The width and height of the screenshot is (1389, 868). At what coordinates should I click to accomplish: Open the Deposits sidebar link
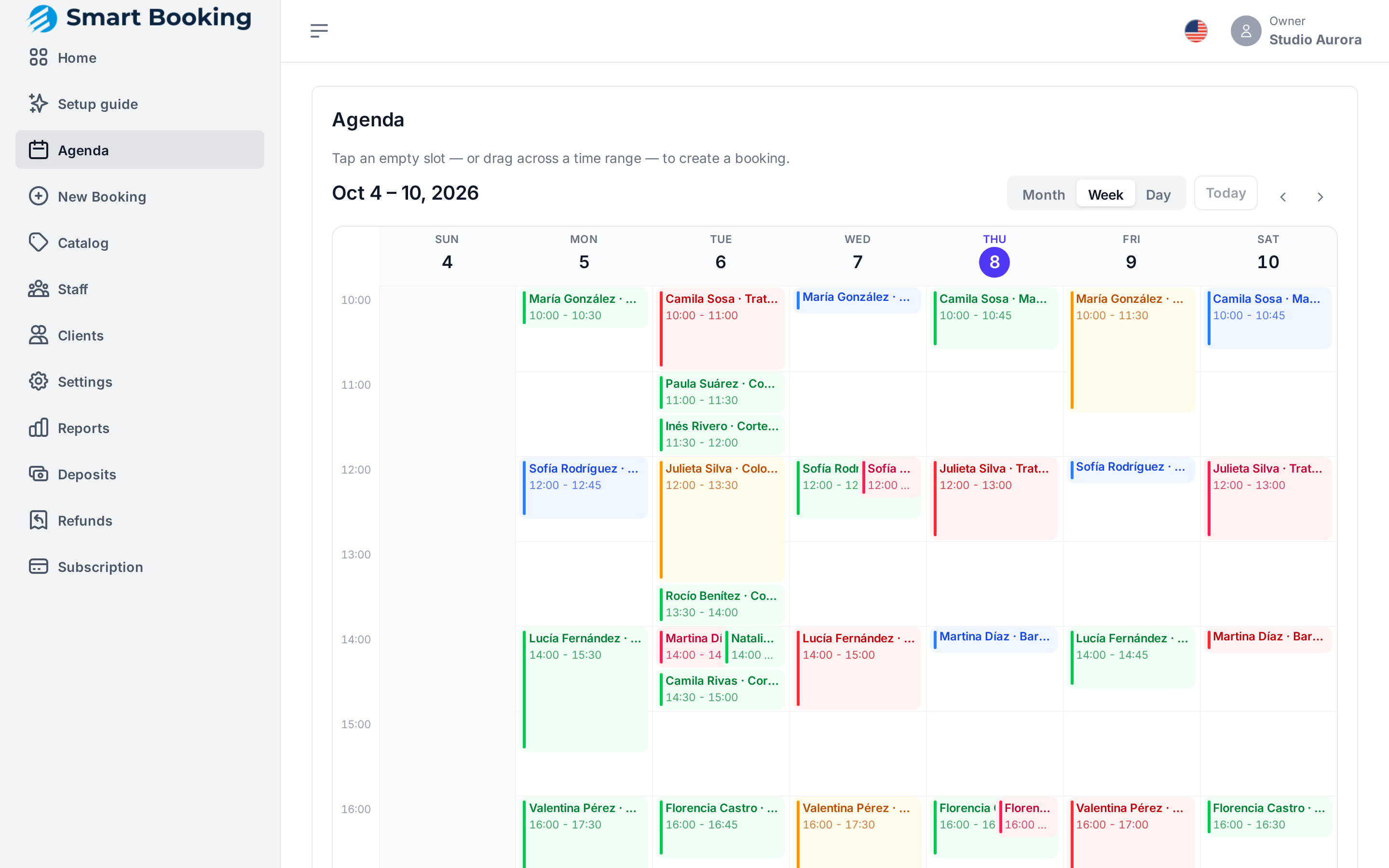coord(139,474)
